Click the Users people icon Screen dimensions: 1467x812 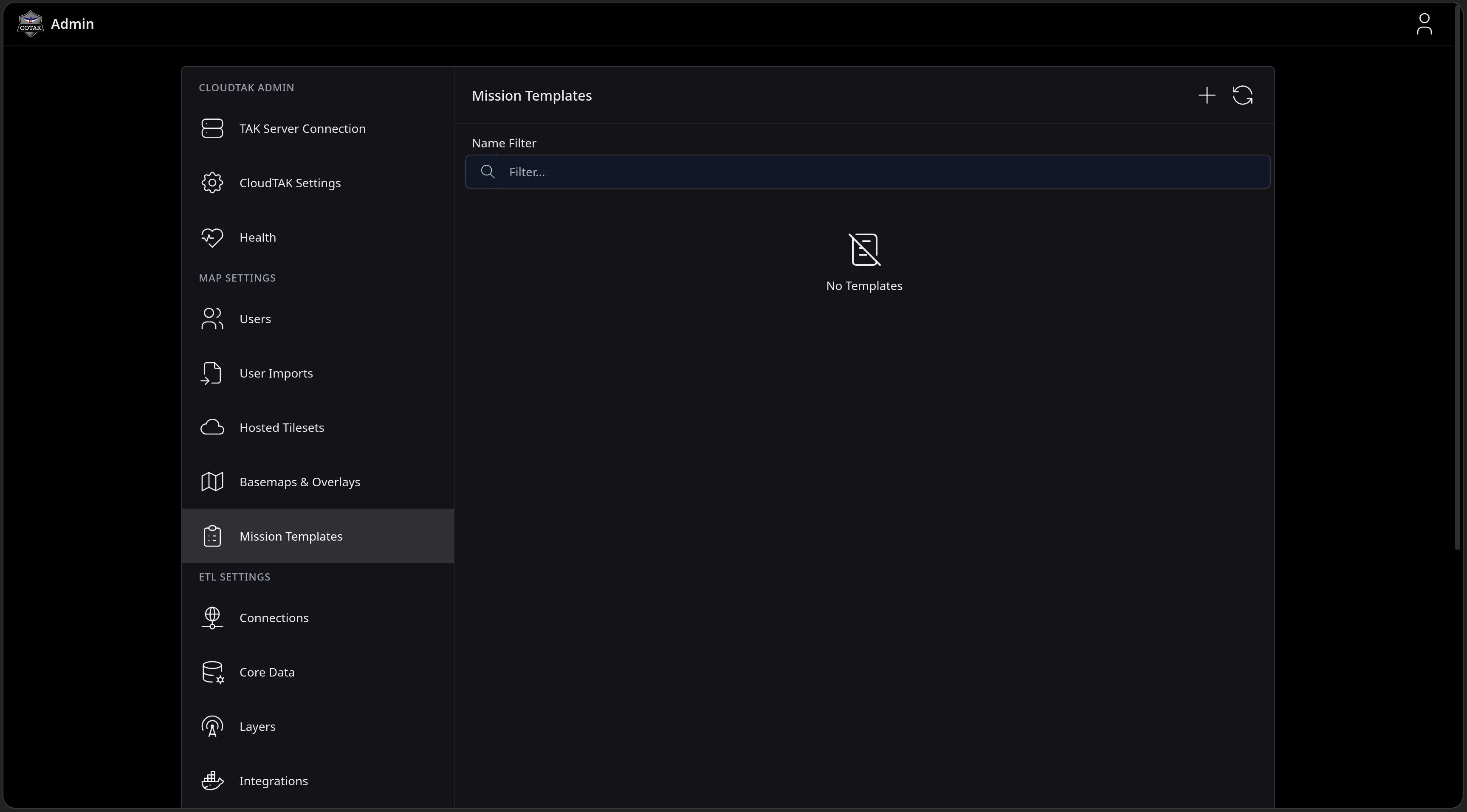212,319
